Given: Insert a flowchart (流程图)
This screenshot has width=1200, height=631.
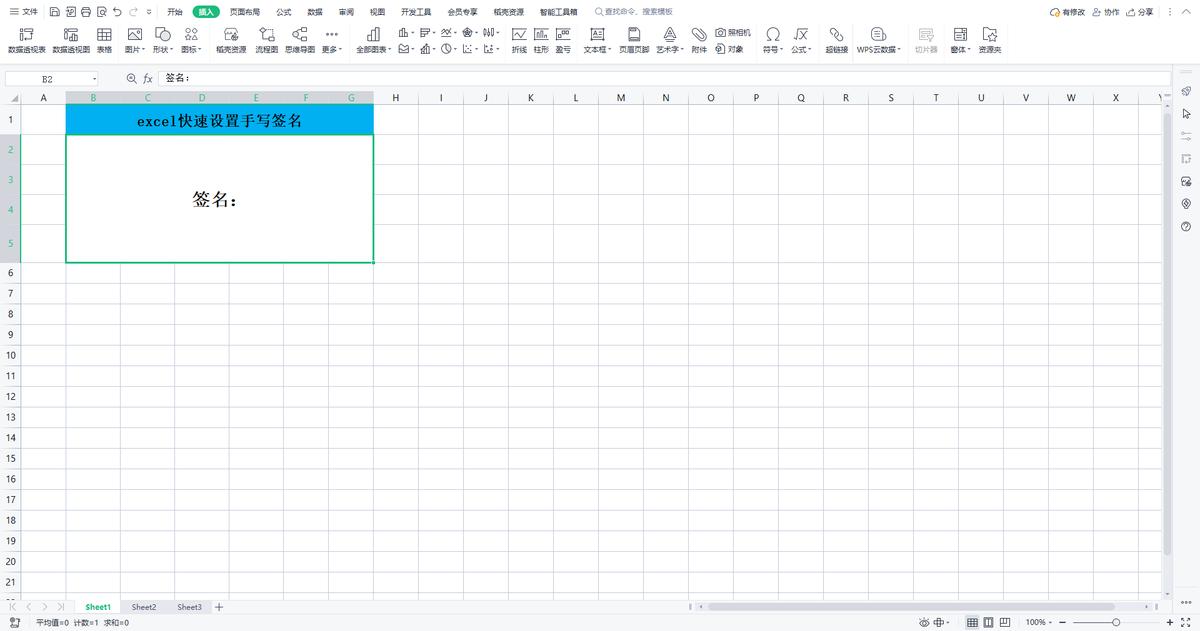Looking at the screenshot, I should pos(267,40).
